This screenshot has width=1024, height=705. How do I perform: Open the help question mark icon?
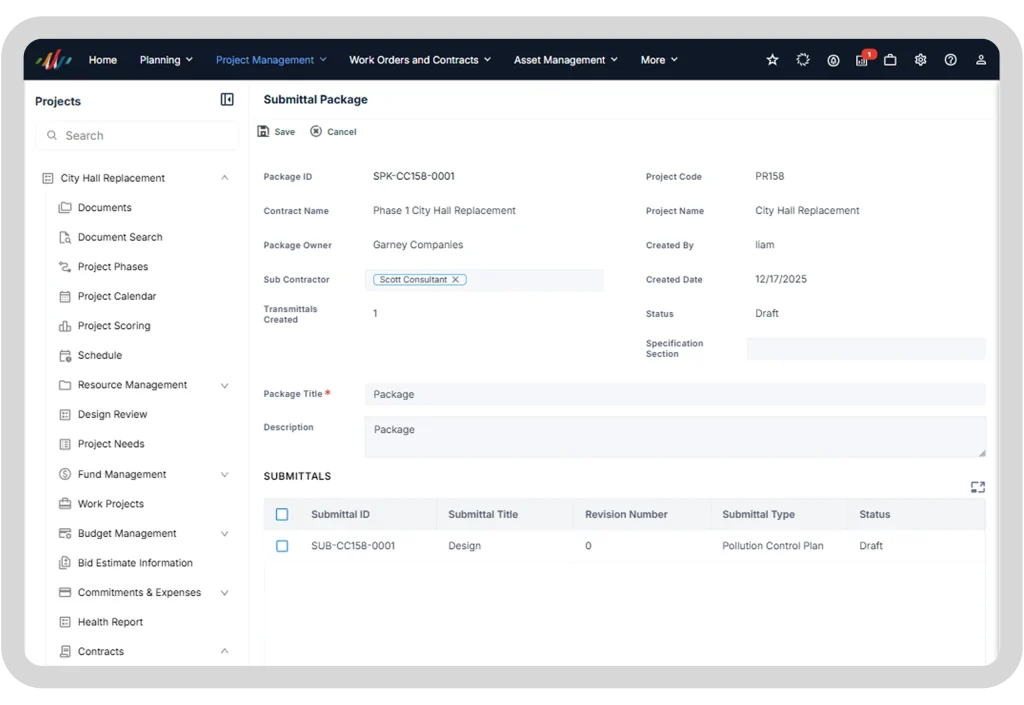click(x=950, y=60)
